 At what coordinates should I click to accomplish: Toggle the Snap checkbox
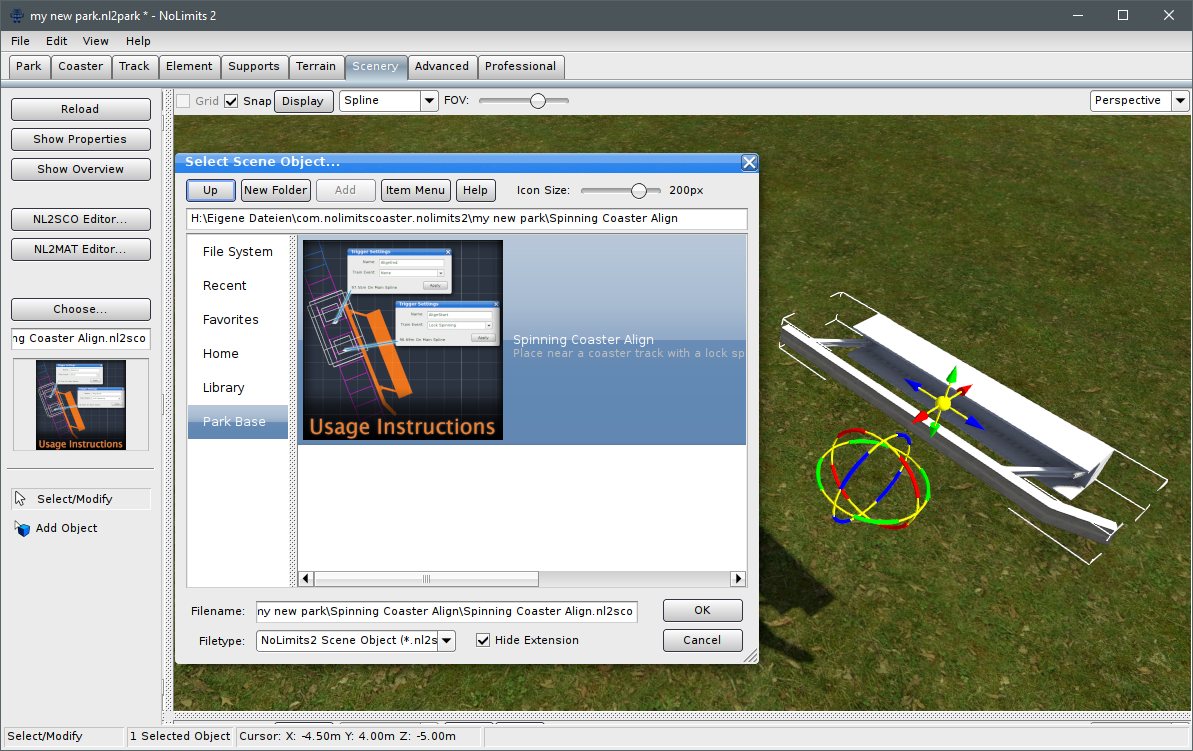click(231, 100)
